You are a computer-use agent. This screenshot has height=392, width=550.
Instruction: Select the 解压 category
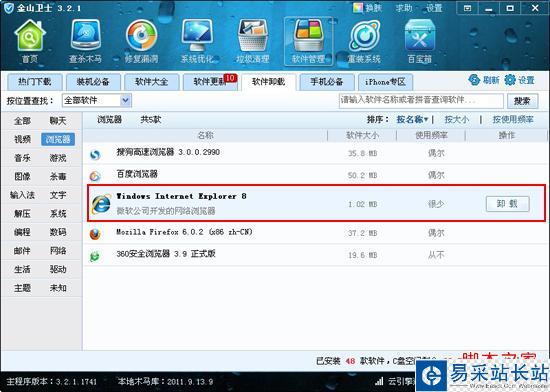tap(22, 214)
